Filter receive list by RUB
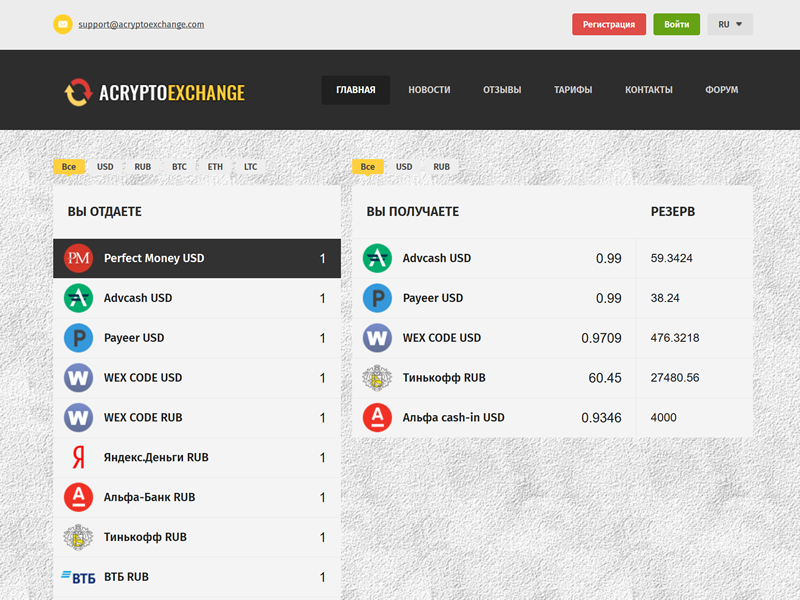This screenshot has height=600, width=800. click(441, 167)
